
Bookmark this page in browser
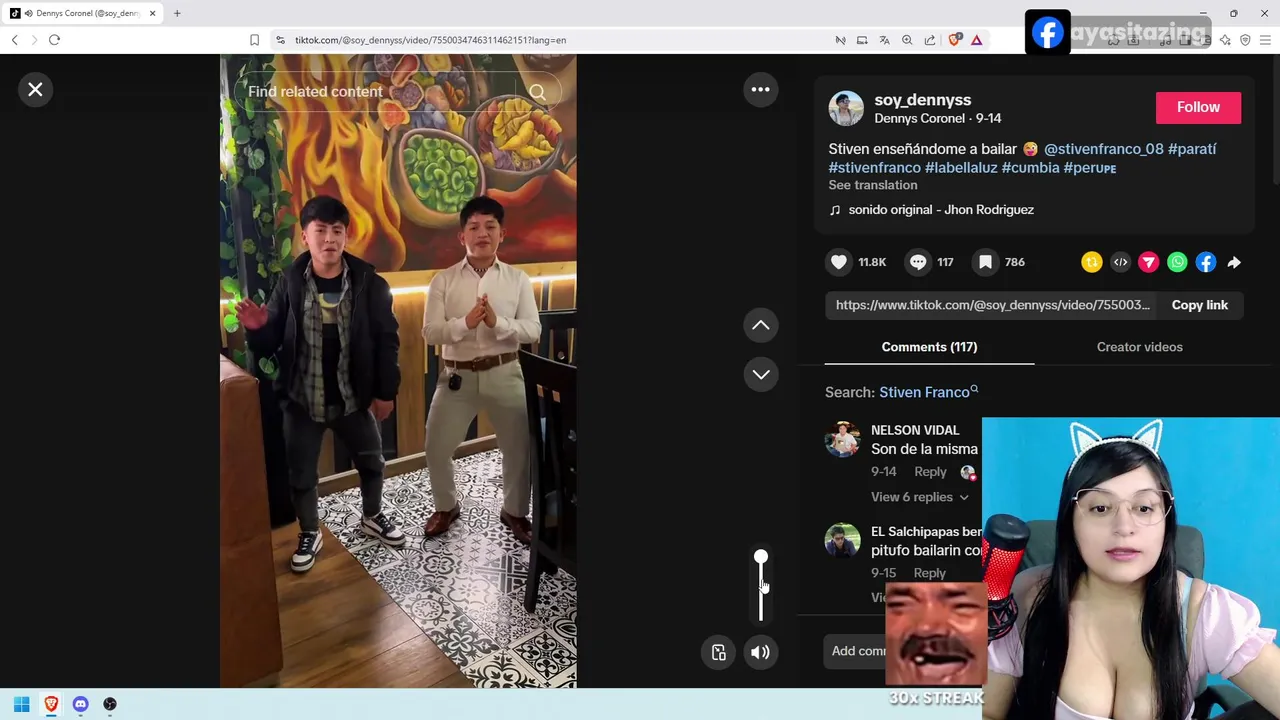(x=254, y=40)
